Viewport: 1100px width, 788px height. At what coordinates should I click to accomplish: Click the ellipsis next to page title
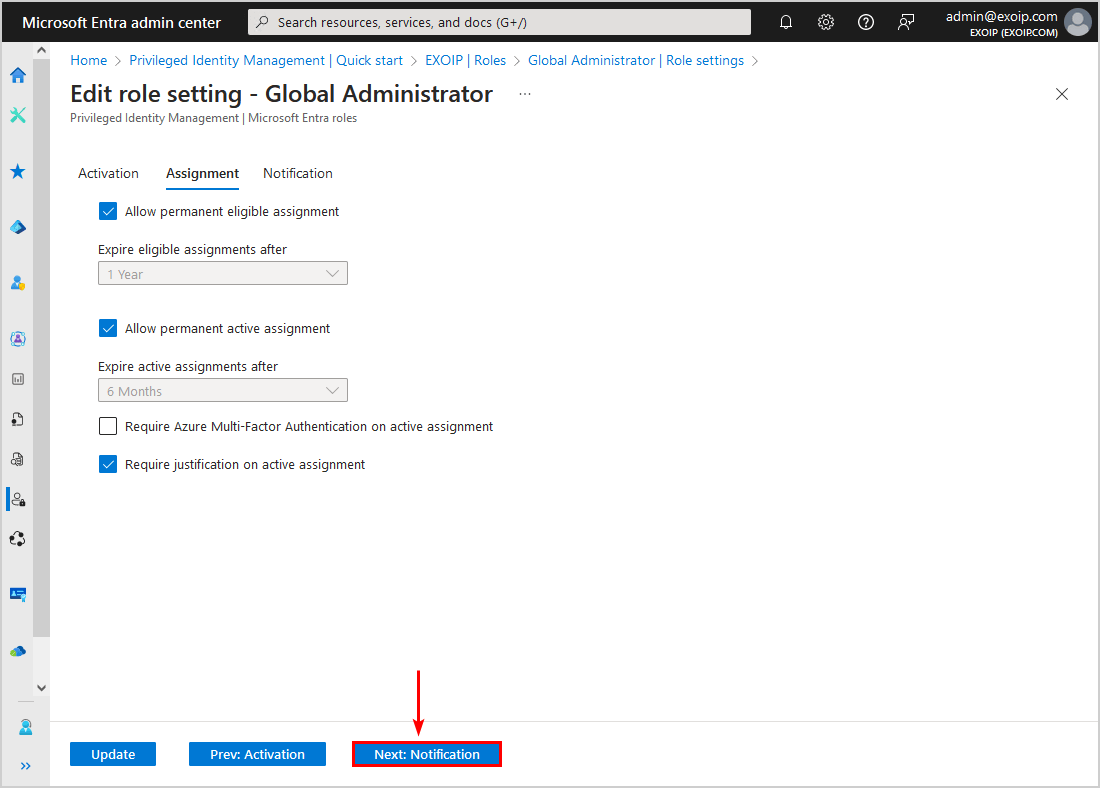525,94
